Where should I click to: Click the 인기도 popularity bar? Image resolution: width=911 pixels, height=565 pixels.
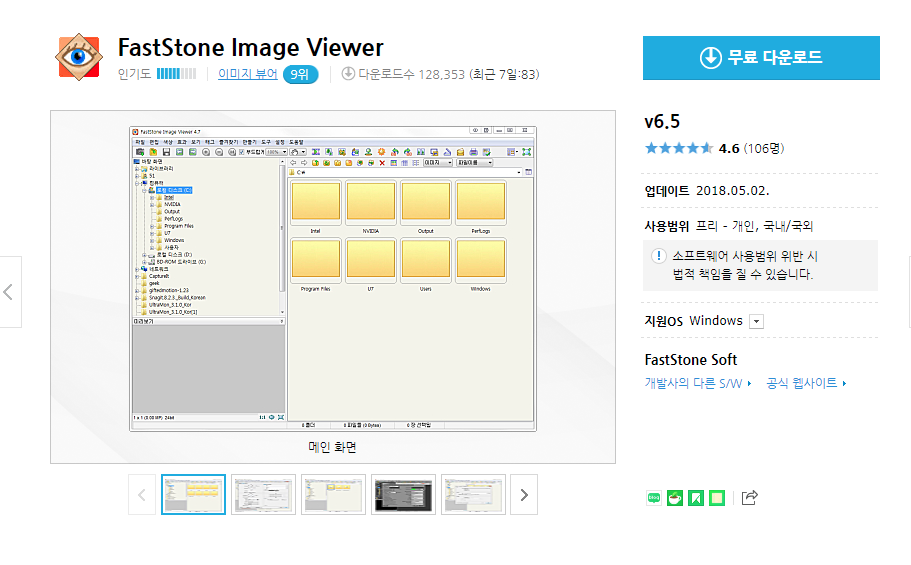pos(177,74)
